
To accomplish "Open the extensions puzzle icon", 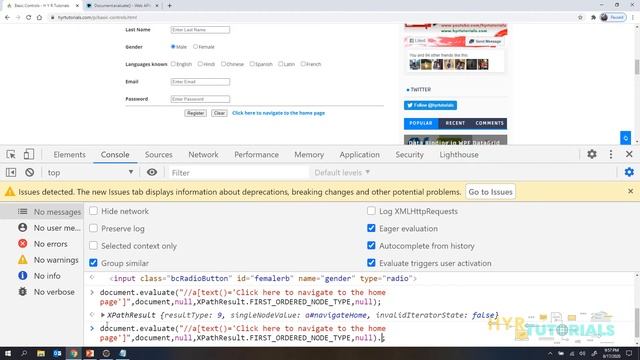I will pyautogui.click(x=593, y=17).
